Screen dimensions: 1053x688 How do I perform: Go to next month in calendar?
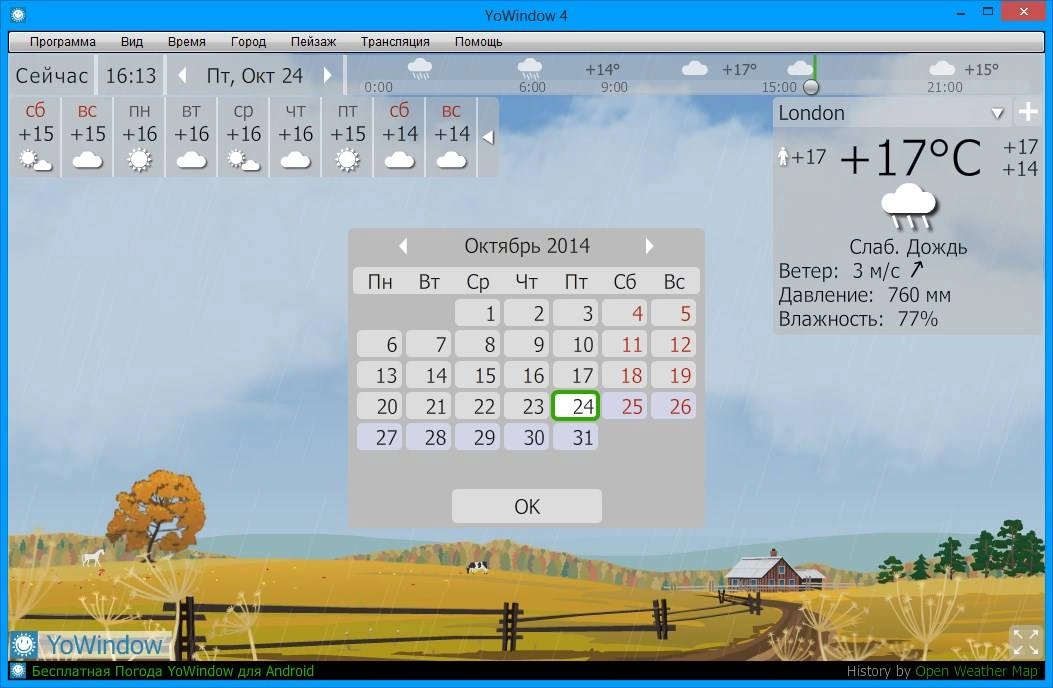(649, 246)
